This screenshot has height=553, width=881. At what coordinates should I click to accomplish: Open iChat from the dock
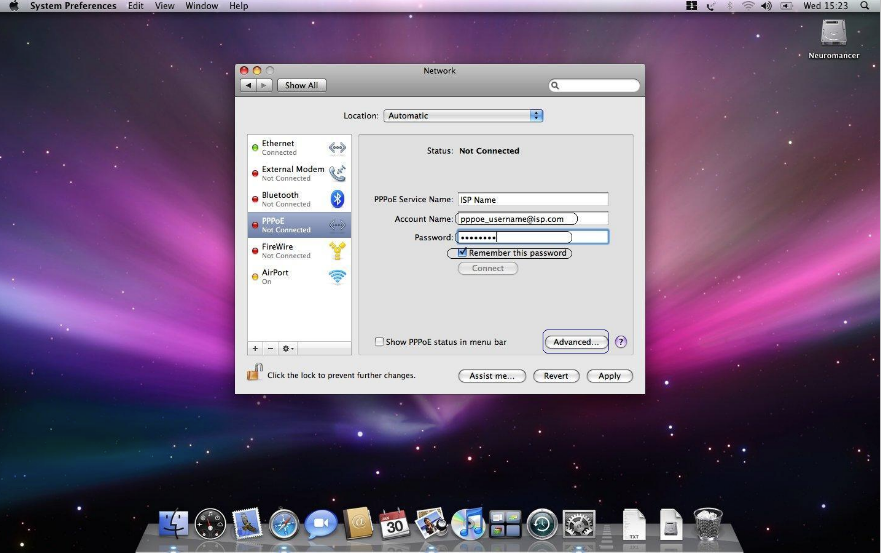[x=321, y=524]
